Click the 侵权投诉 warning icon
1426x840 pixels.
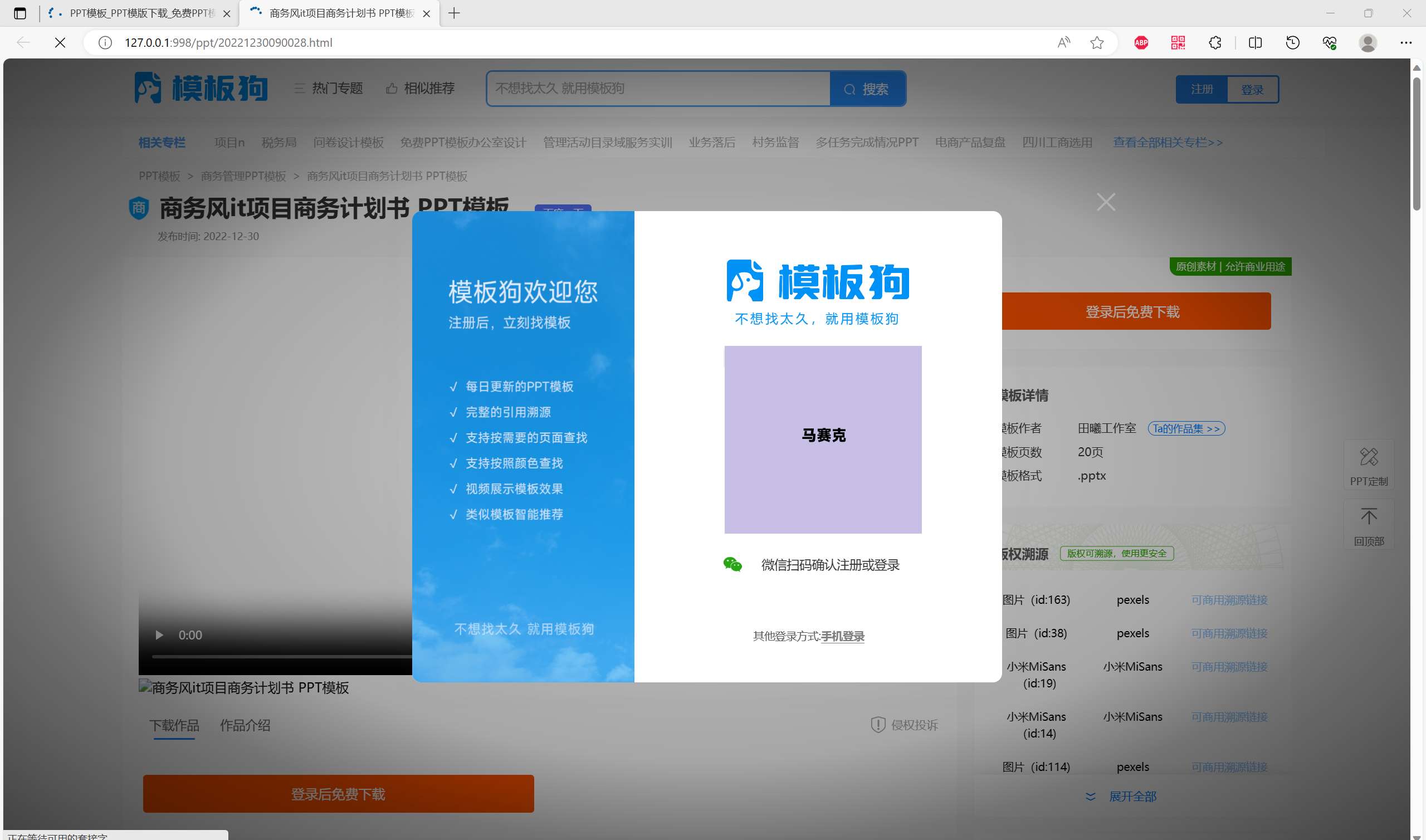click(878, 724)
